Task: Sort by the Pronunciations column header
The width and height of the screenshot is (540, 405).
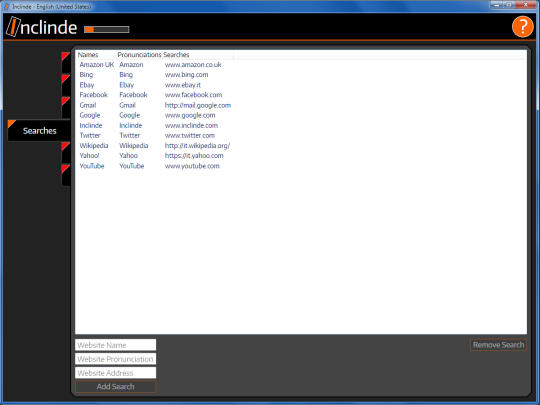Action: coord(139,55)
